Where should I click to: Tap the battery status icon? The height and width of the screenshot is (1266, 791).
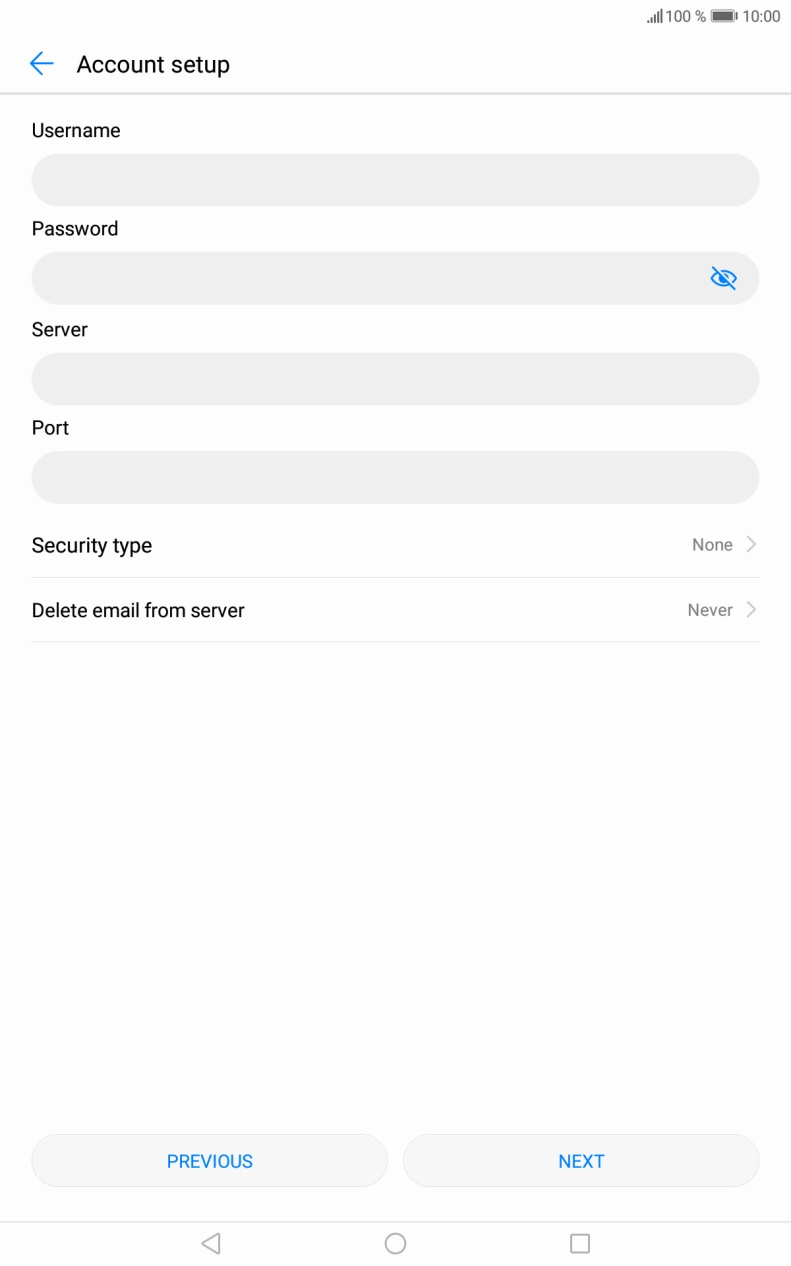pos(724,16)
